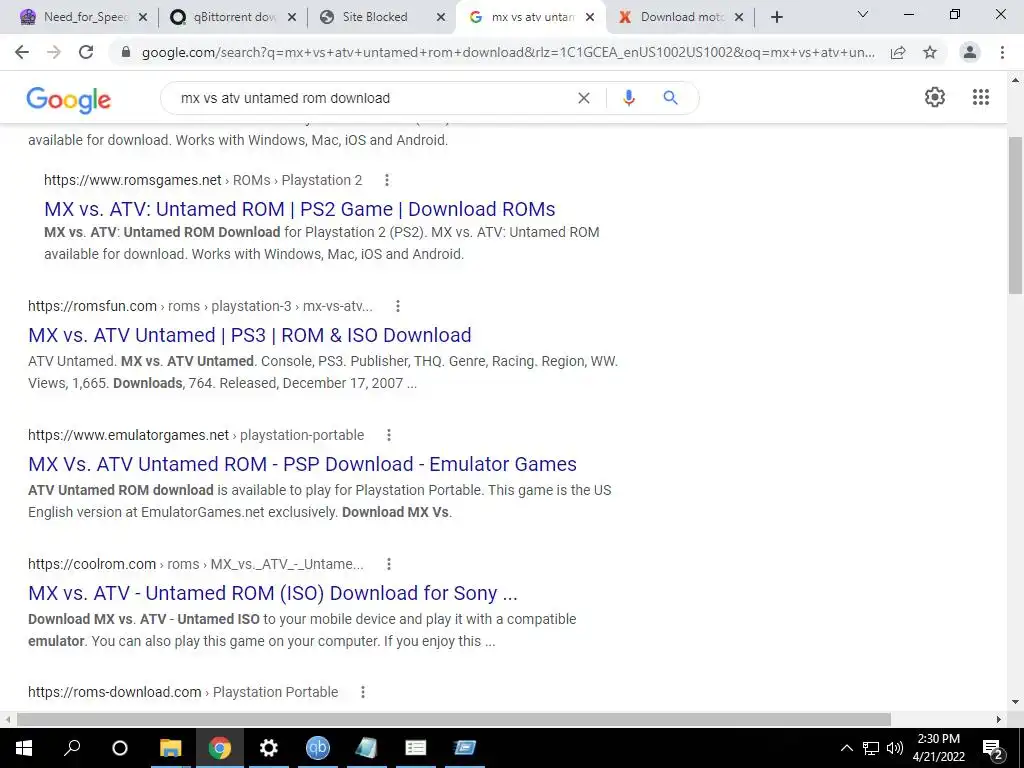This screenshot has width=1024, height=768.
Task: Open options for romsgames.net result
Action: click(x=387, y=180)
